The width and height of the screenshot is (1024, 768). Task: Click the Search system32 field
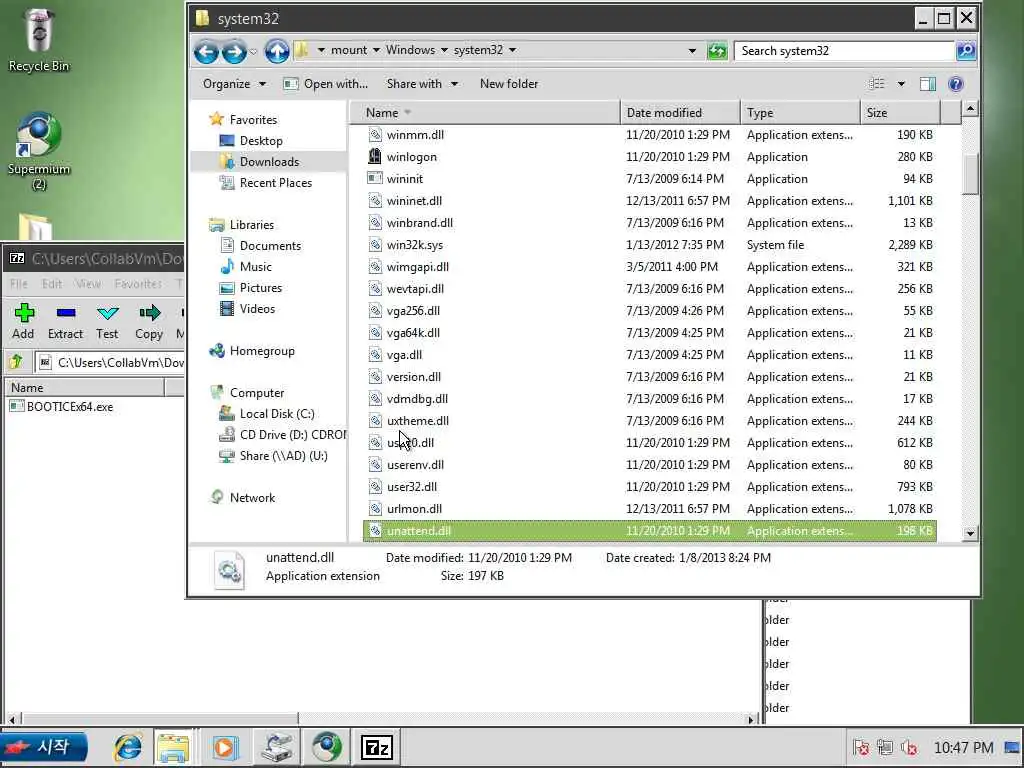pos(844,50)
